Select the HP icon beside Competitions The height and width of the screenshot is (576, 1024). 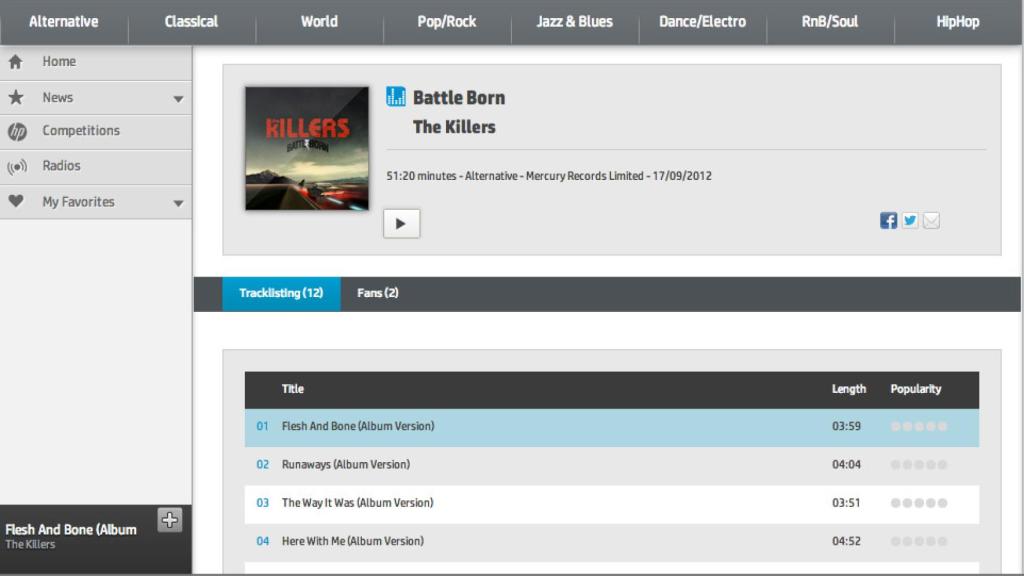click(15, 131)
